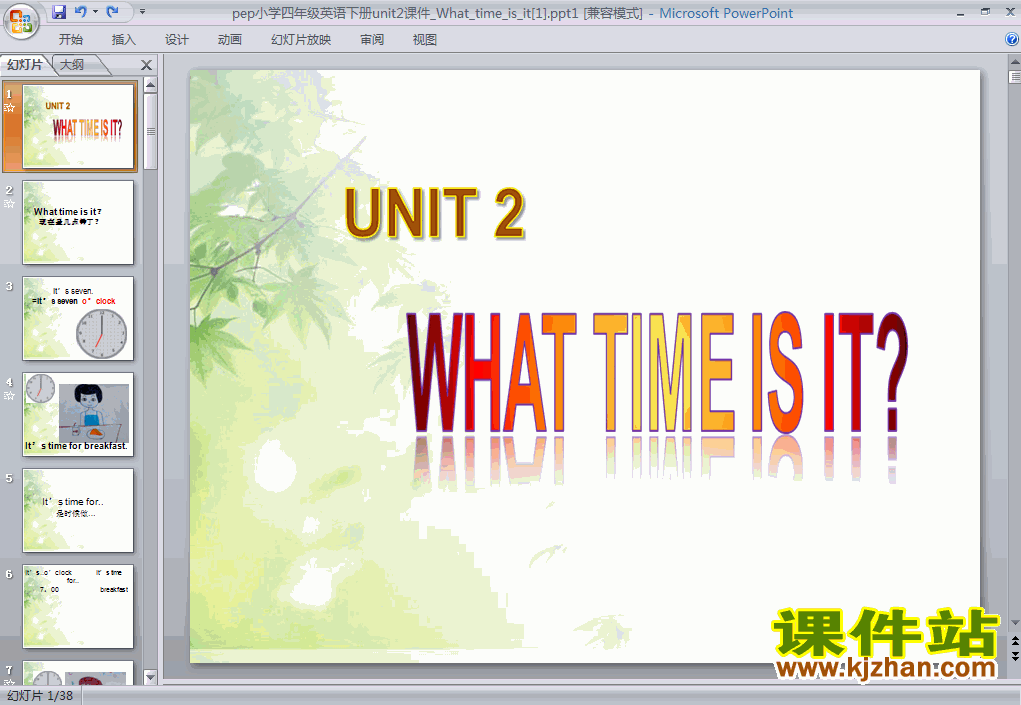Open the 视图 ribbon tab
Image resolution: width=1021 pixels, height=705 pixels.
tap(425, 40)
